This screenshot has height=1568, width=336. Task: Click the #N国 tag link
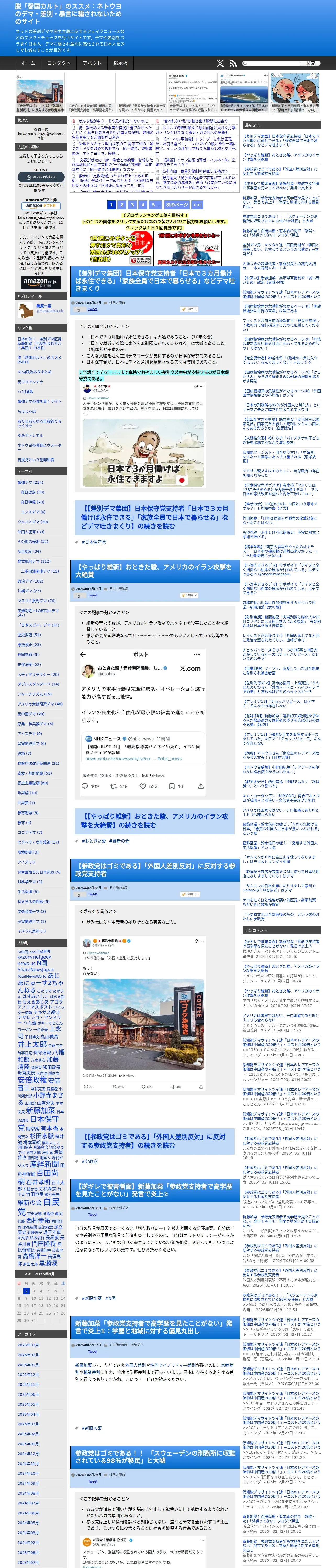[110, 1298]
